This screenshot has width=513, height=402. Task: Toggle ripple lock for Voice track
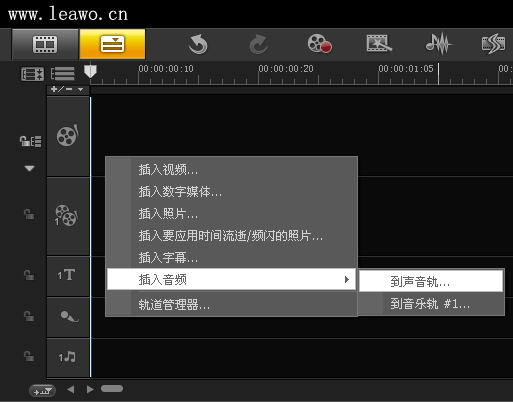coord(29,316)
